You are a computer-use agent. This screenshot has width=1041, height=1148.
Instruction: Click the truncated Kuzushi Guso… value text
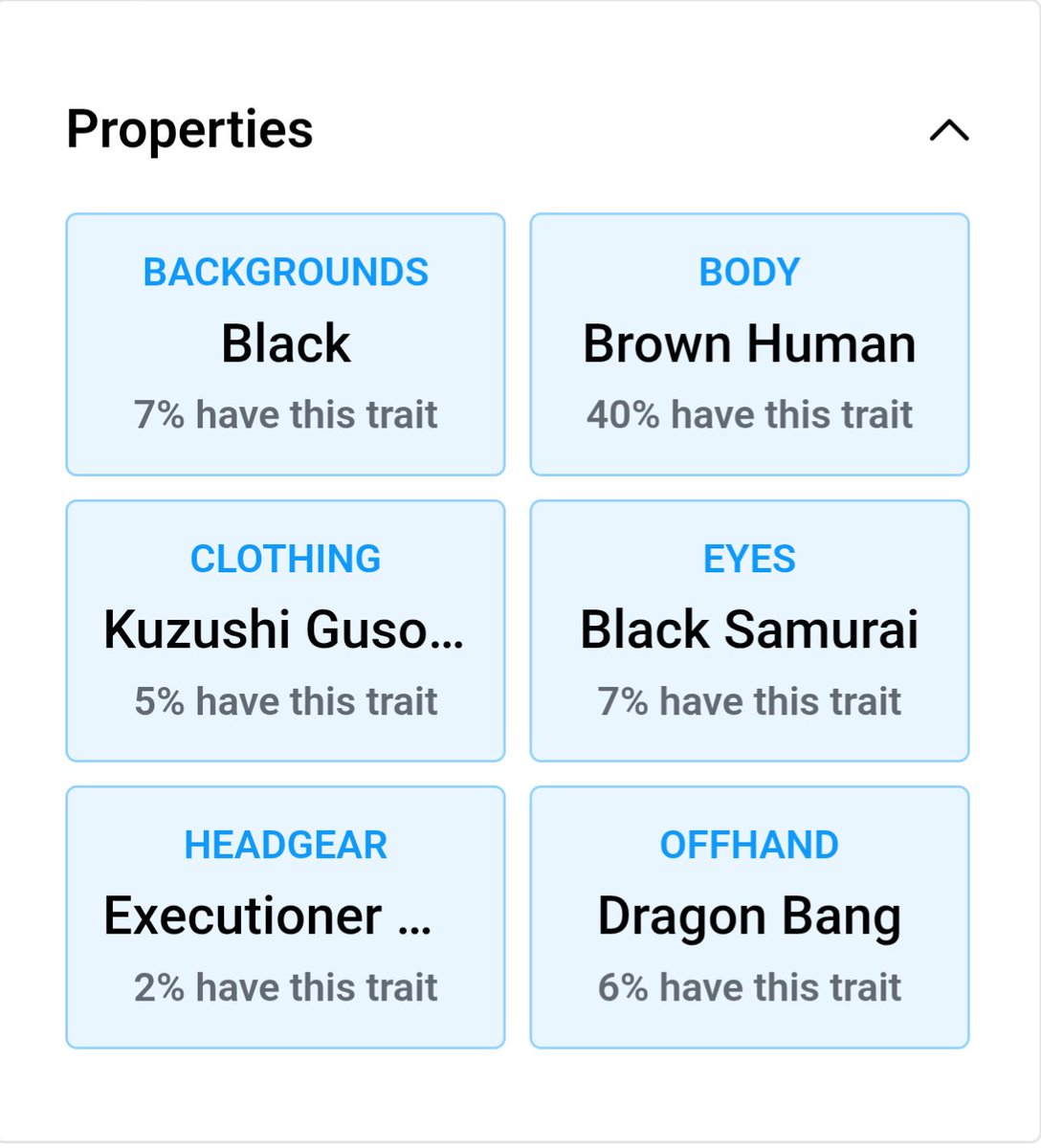[284, 630]
